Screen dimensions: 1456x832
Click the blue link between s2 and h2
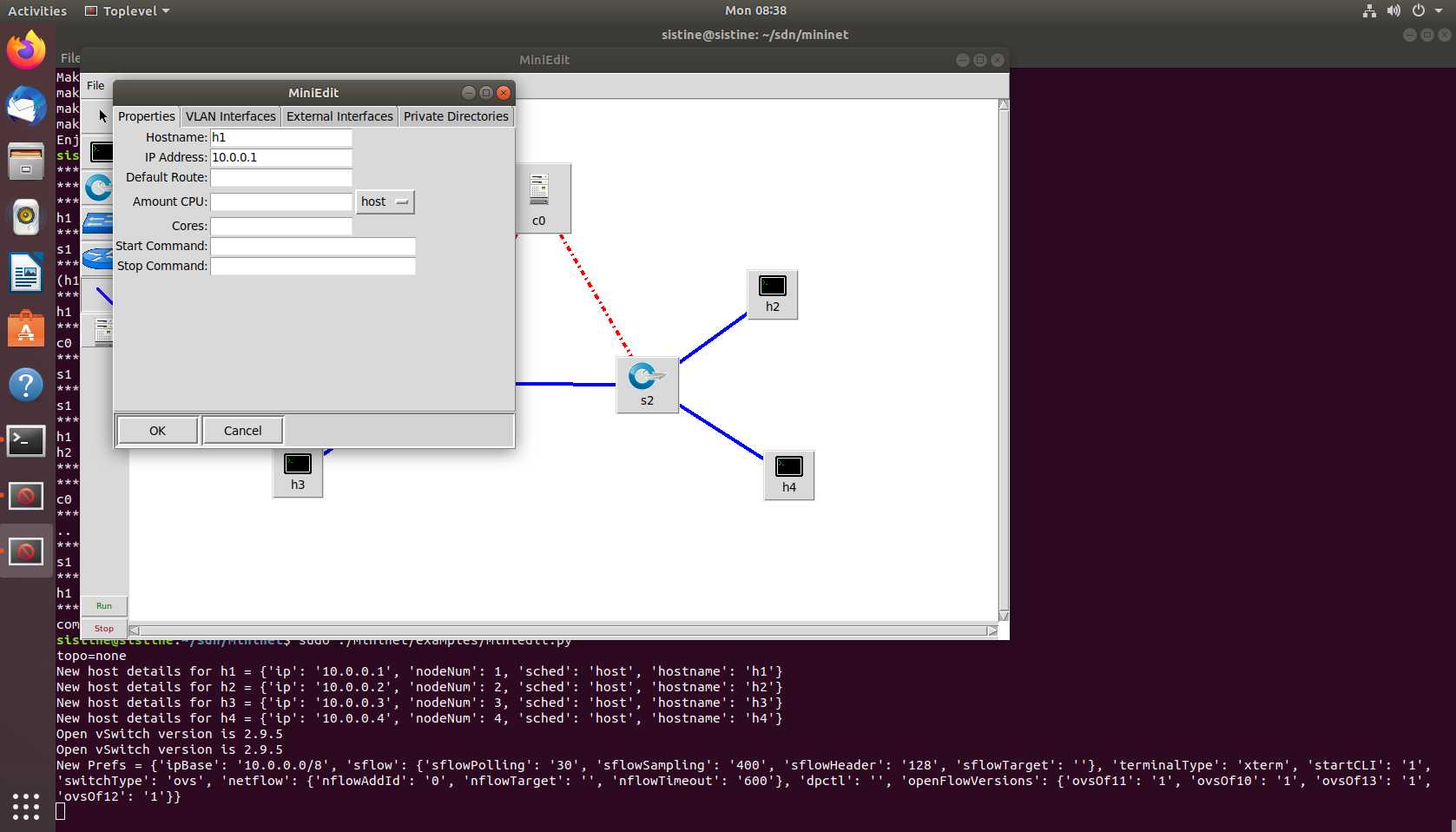coord(713,338)
